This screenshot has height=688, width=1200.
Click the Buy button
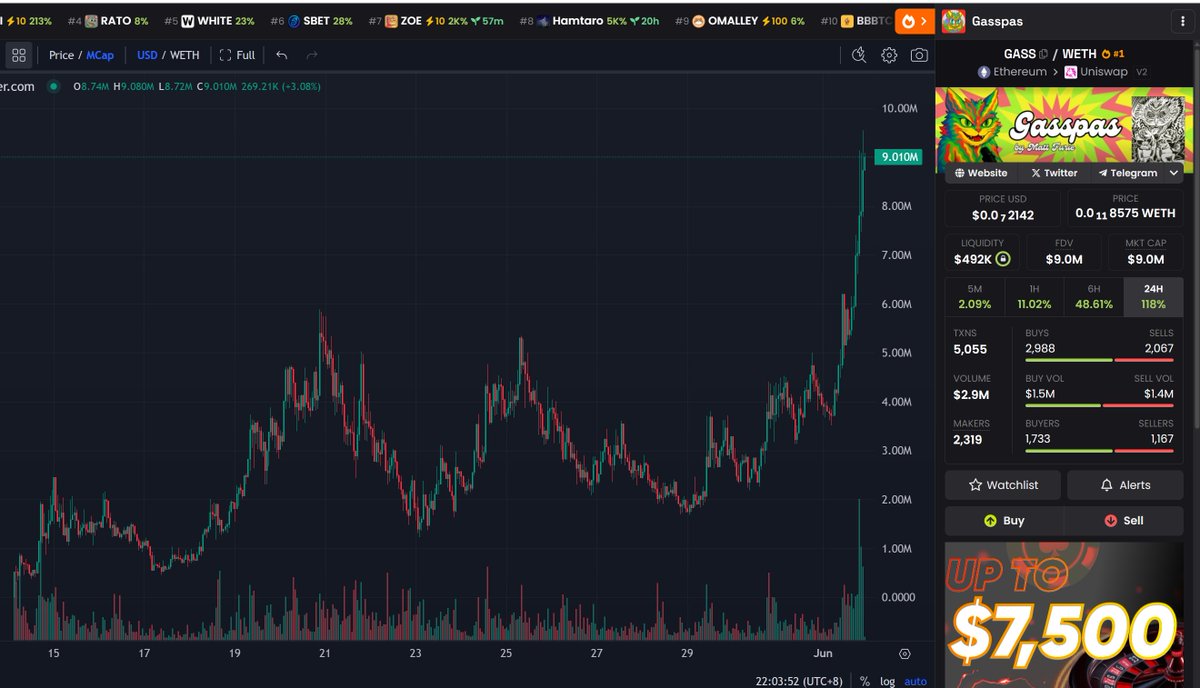[x=1004, y=521]
